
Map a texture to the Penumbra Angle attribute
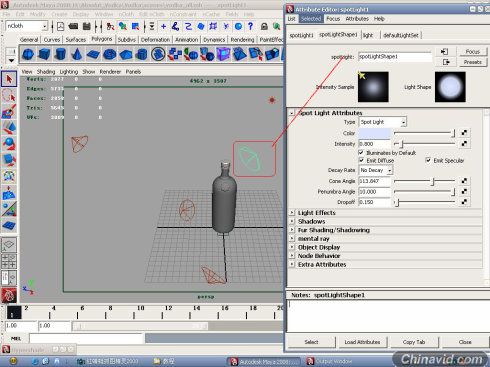pos(464,191)
